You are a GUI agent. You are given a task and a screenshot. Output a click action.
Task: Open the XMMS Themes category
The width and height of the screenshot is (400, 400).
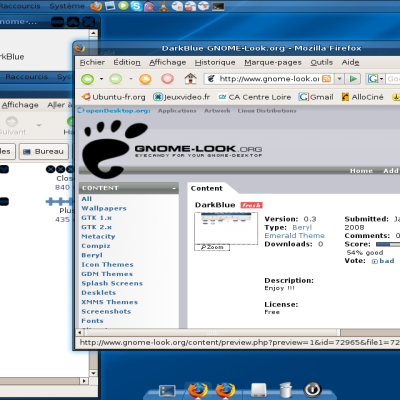pos(110,302)
